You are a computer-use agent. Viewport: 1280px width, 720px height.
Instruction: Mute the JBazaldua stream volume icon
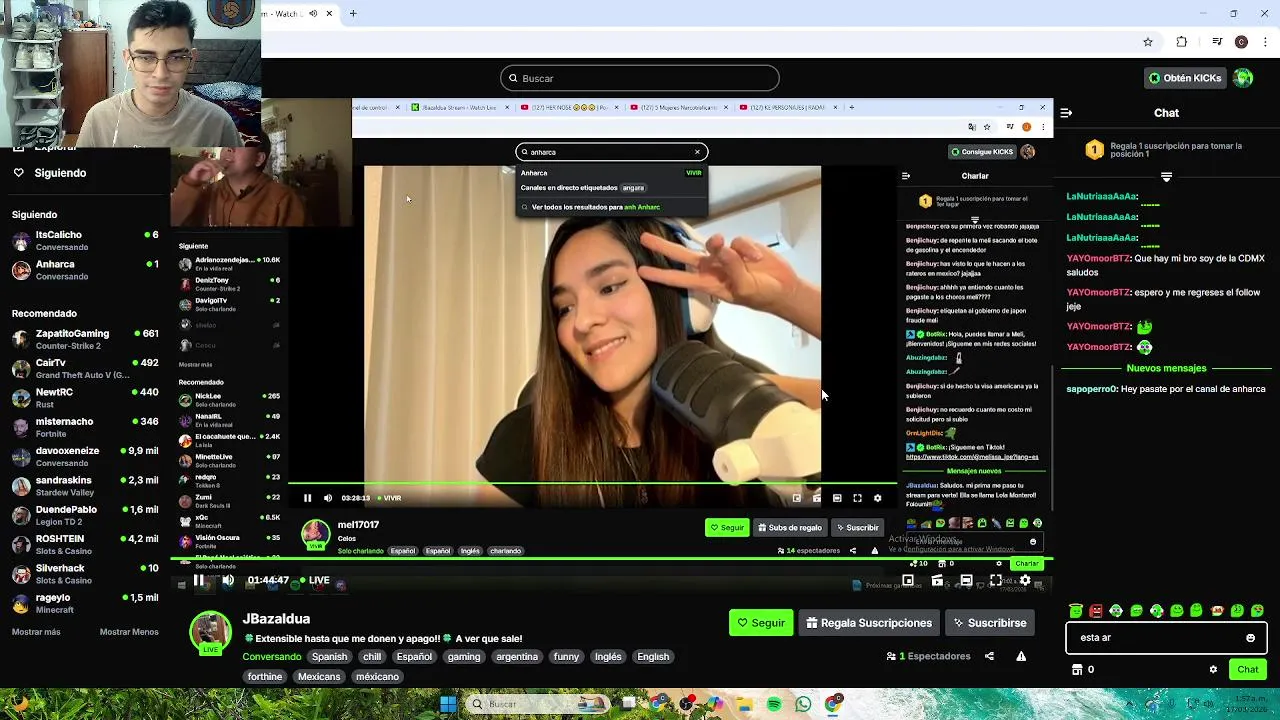point(228,580)
